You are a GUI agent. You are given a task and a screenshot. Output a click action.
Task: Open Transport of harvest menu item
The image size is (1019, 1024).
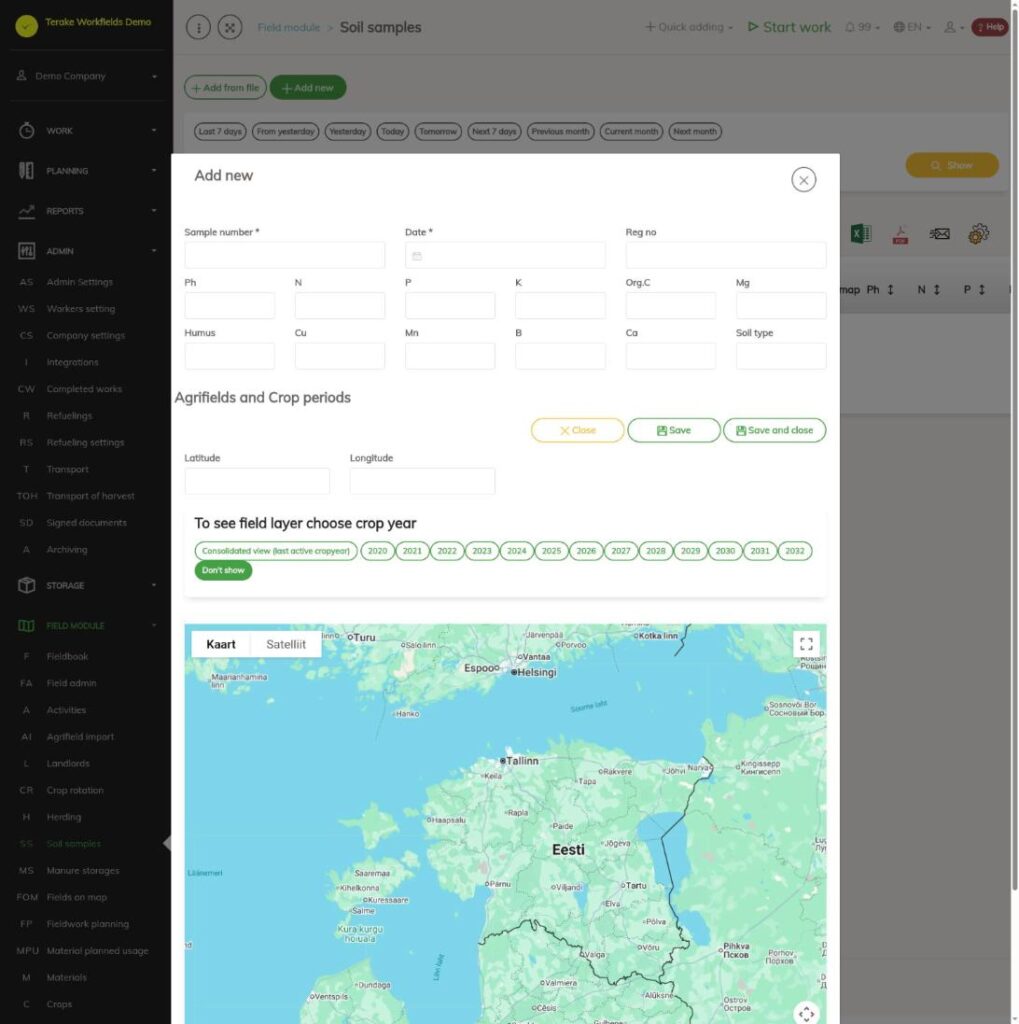pyautogui.click(x=90, y=496)
